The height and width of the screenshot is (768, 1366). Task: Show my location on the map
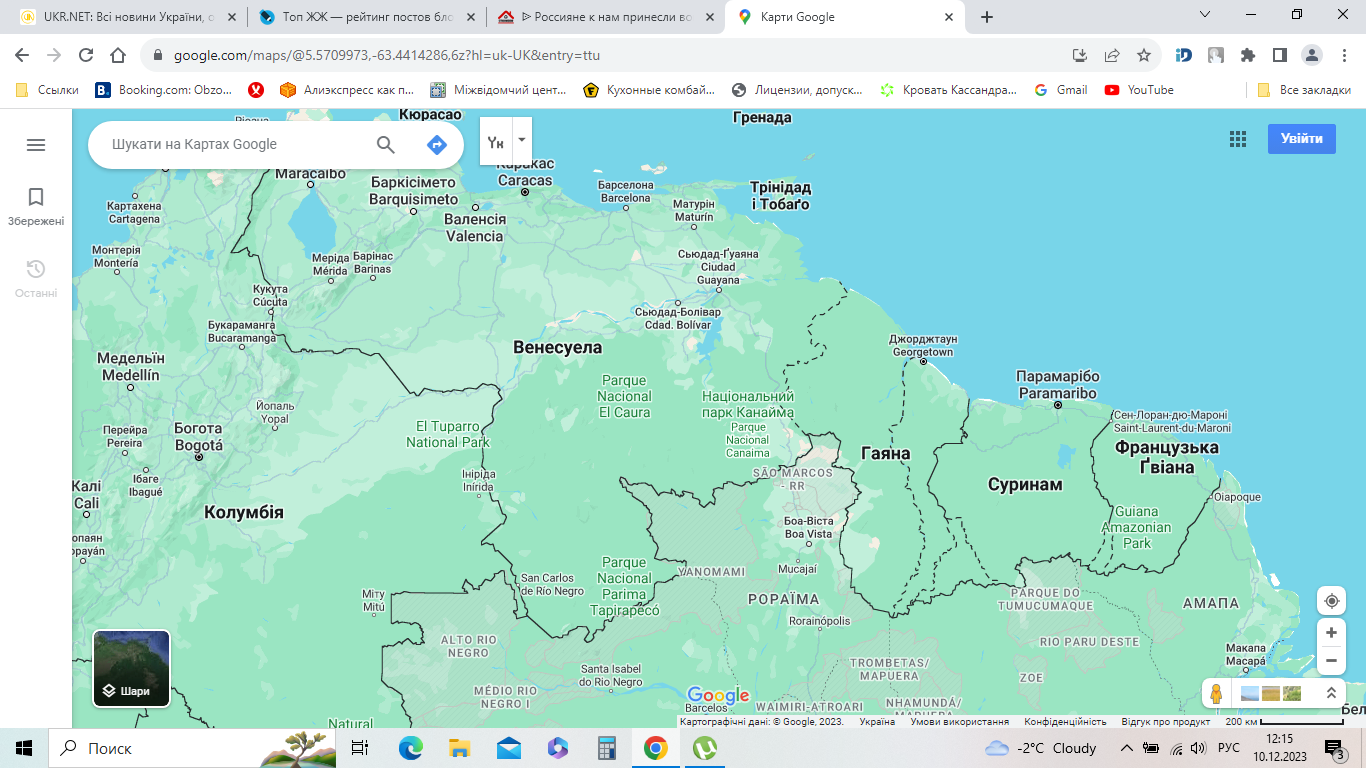[1331, 601]
